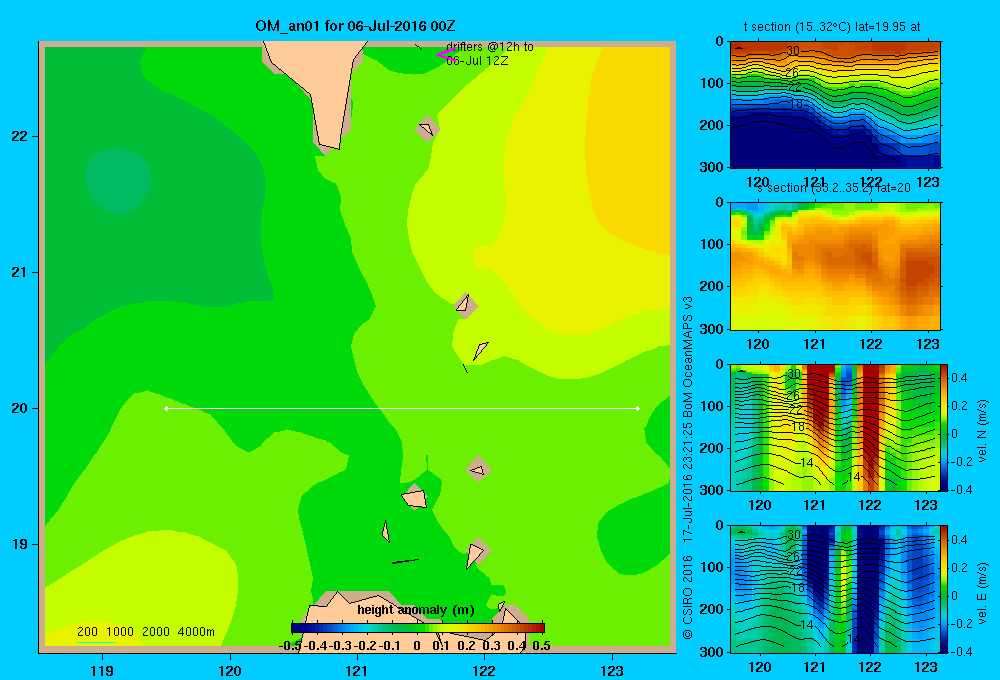This screenshot has height=680, width=1000.
Task: Click depth label 300 on the salinity section axis
Action: tap(712, 329)
